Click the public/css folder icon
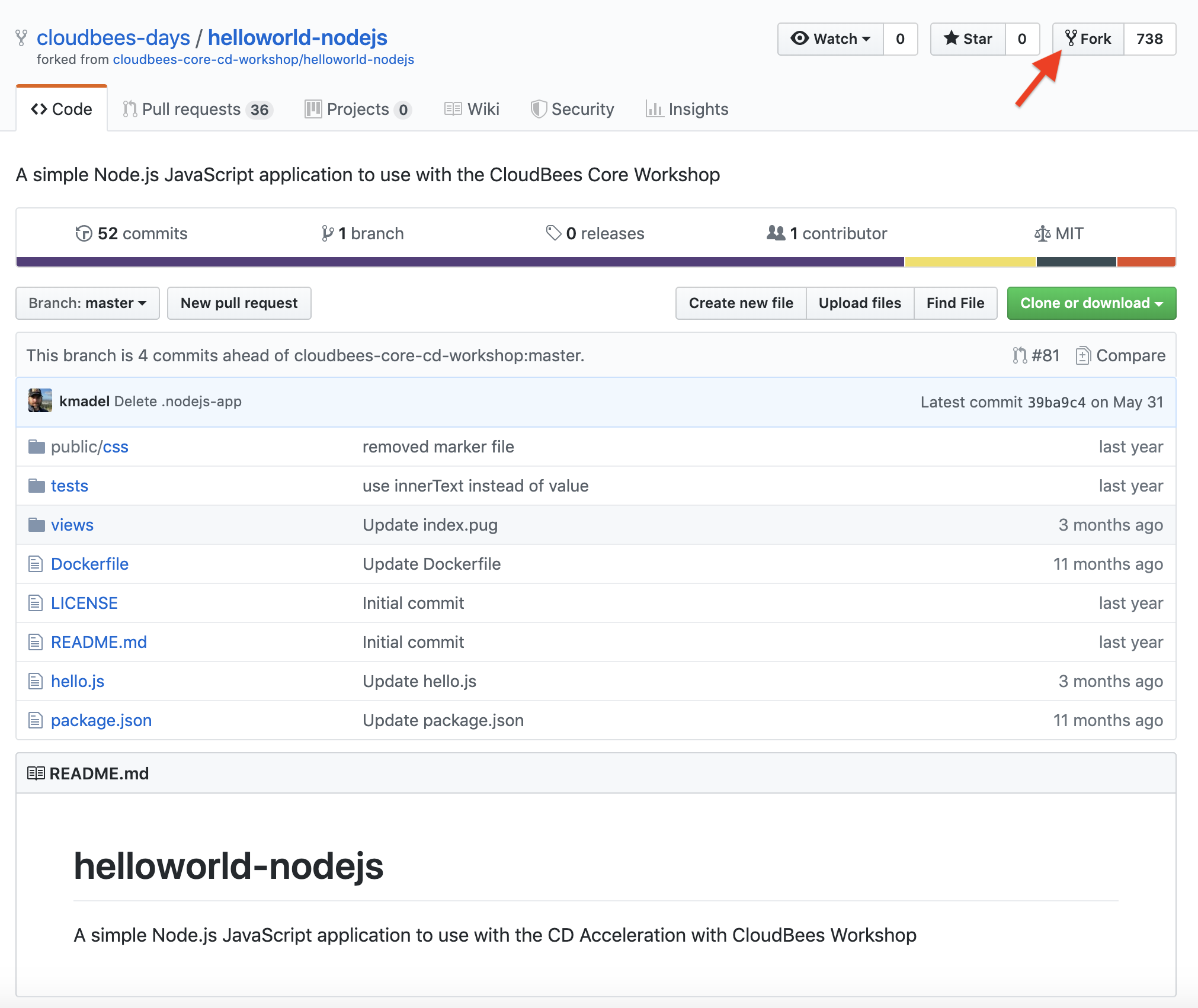Viewport: 1198px width, 1008px height. 37,447
